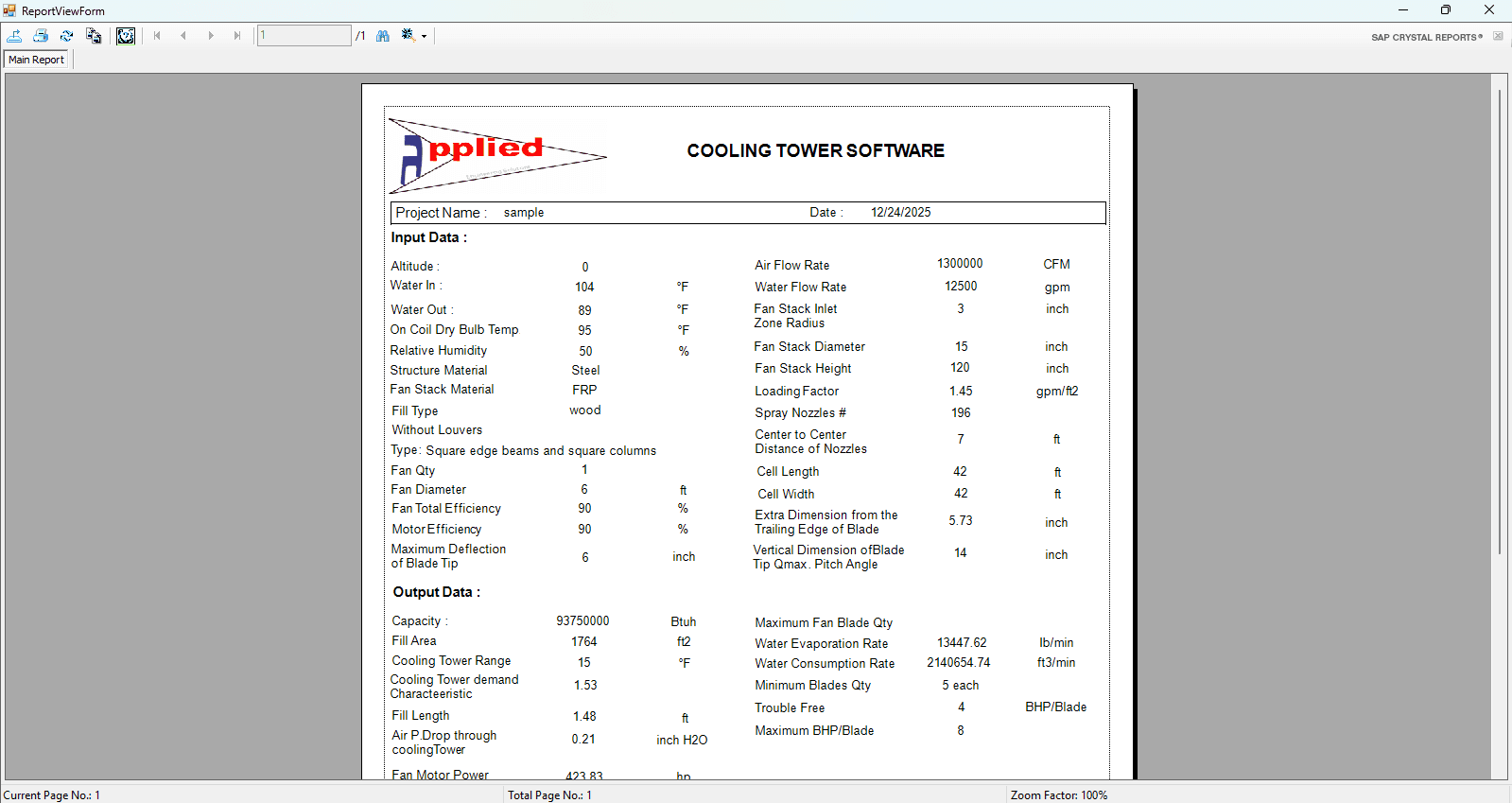This screenshot has width=1512, height=803.
Task: Click the SAP Crystal Reports label
Action: click(1427, 38)
